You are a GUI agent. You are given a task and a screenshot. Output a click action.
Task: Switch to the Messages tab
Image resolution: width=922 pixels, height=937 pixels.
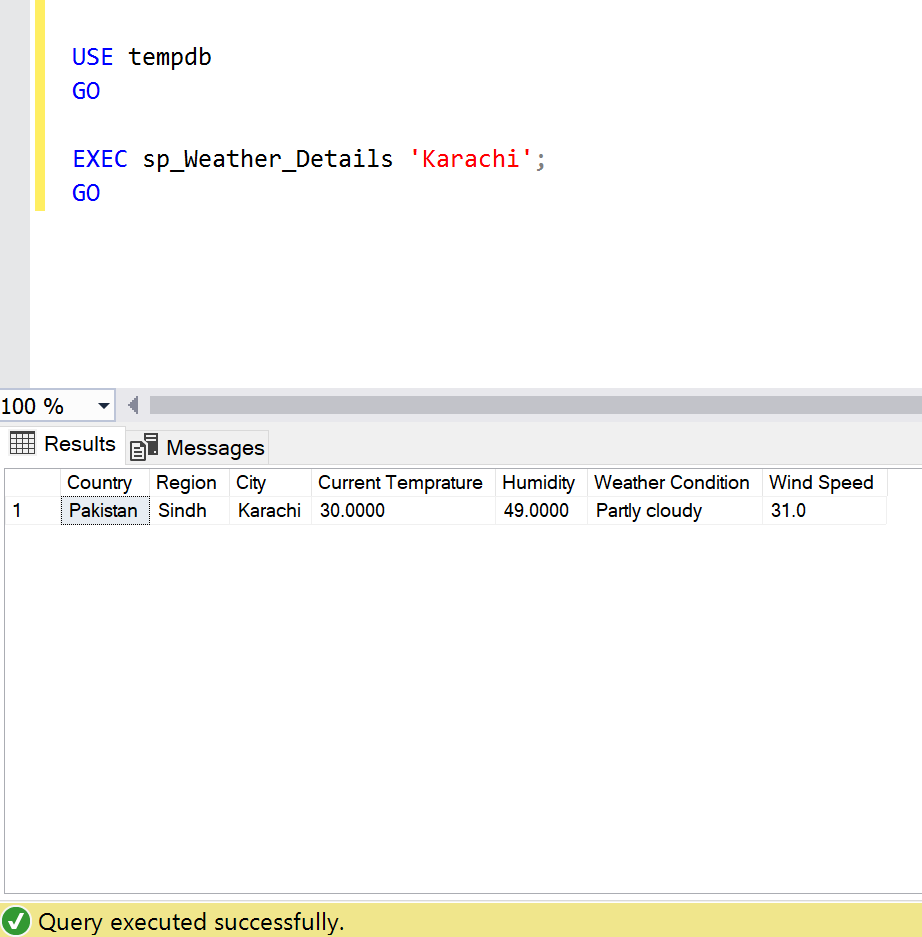(x=198, y=447)
